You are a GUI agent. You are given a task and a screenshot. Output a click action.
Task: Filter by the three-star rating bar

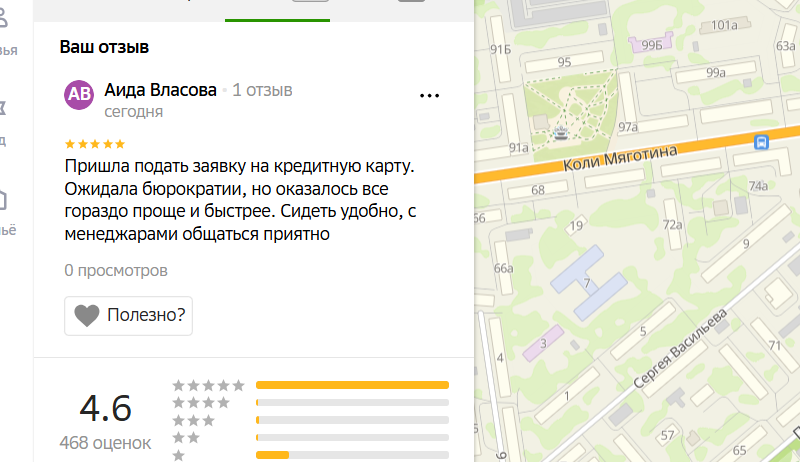[352, 420]
